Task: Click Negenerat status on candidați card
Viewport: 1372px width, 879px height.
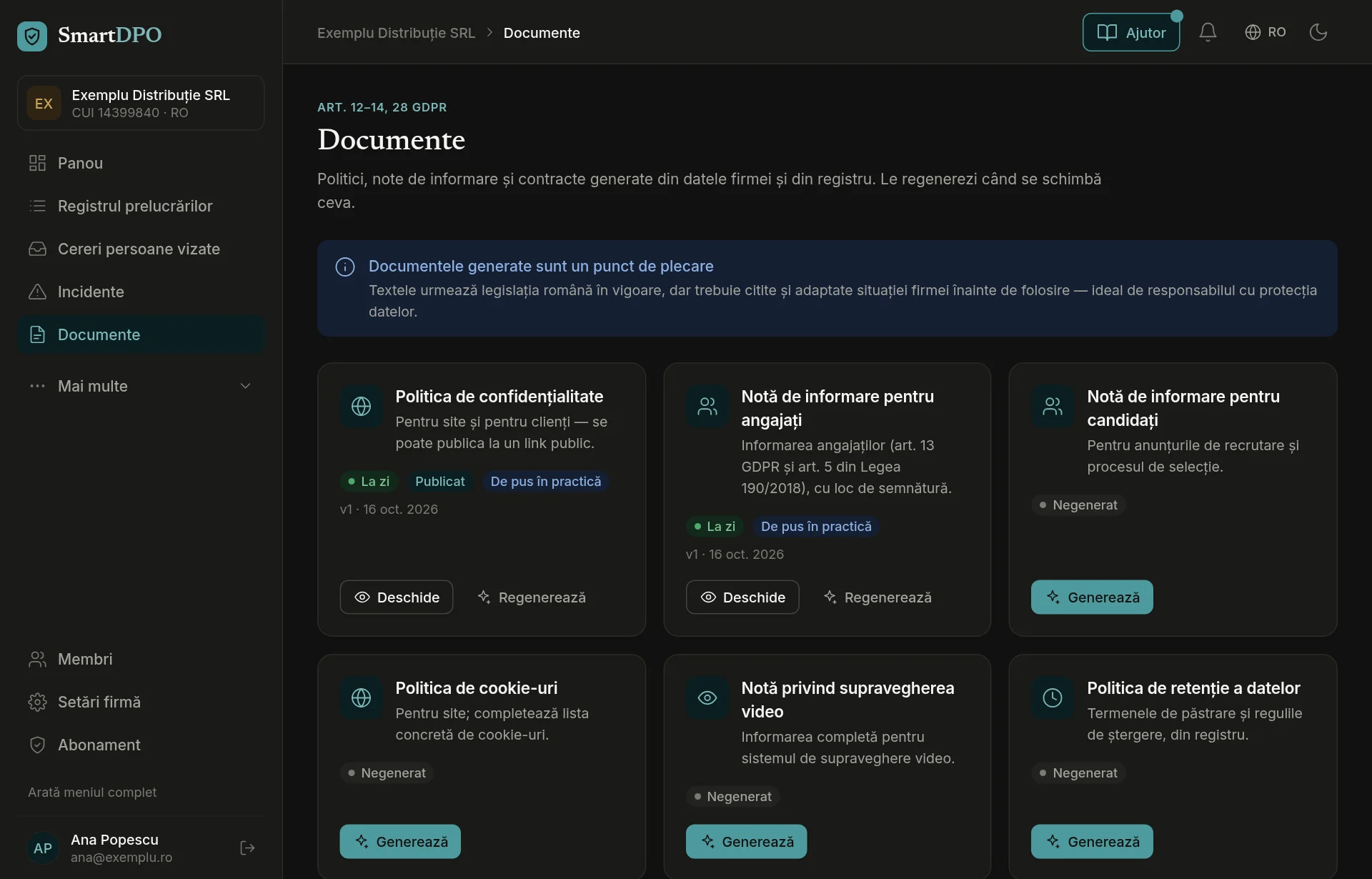Action: (1078, 505)
